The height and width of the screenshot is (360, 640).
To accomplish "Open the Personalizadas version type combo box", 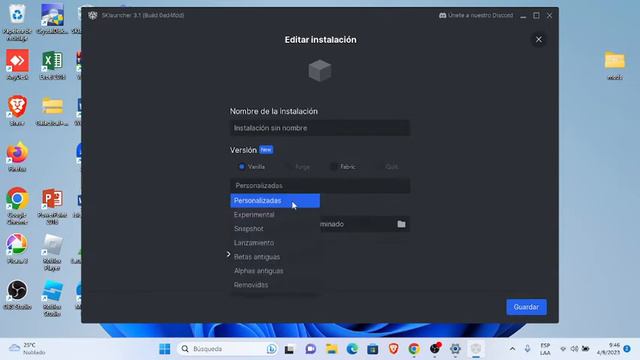I will (x=320, y=186).
